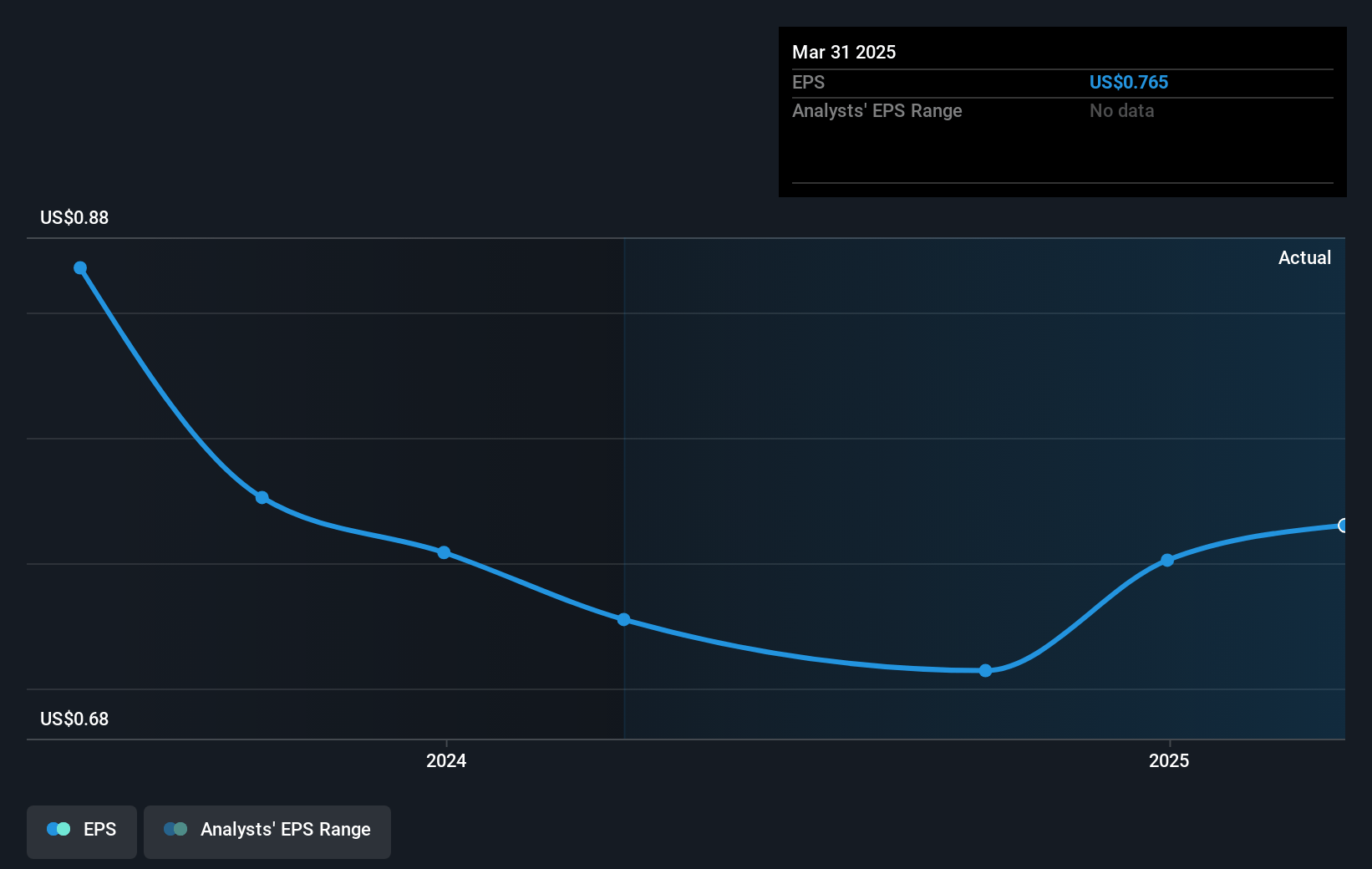The width and height of the screenshot is (1372, 869).
Task: Select the second EPS data point on the line
Action: point(262,497)
